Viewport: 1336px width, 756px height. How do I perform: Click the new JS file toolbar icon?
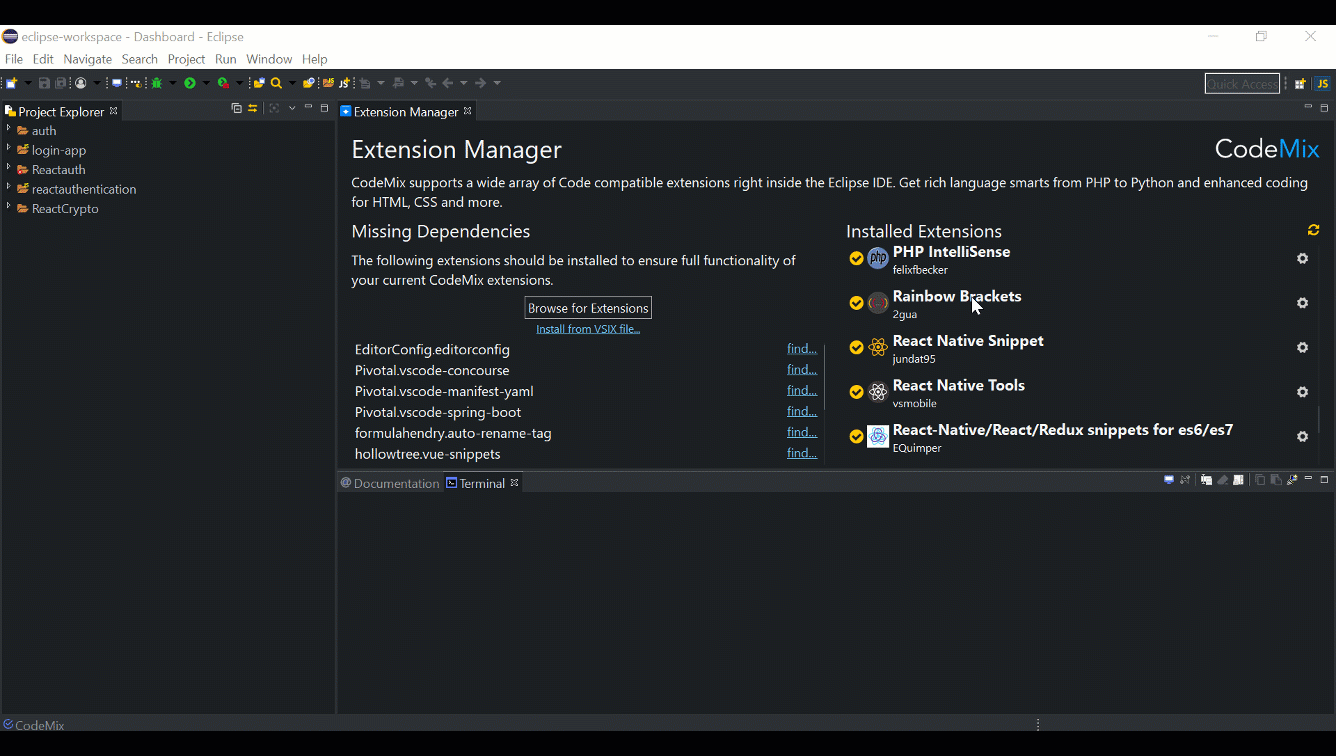click(x=344, y=83)
